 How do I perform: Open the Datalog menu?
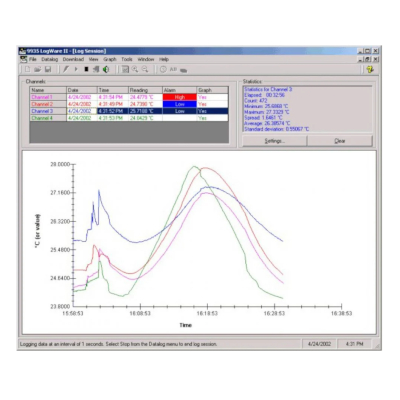point(50,59)
